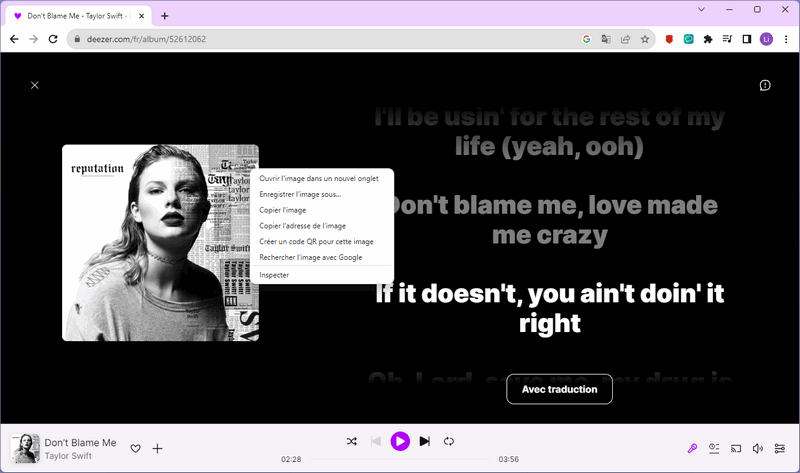Click the translate page icon
The width and height of the screenshot is (800, 473).
pos(606,39)
